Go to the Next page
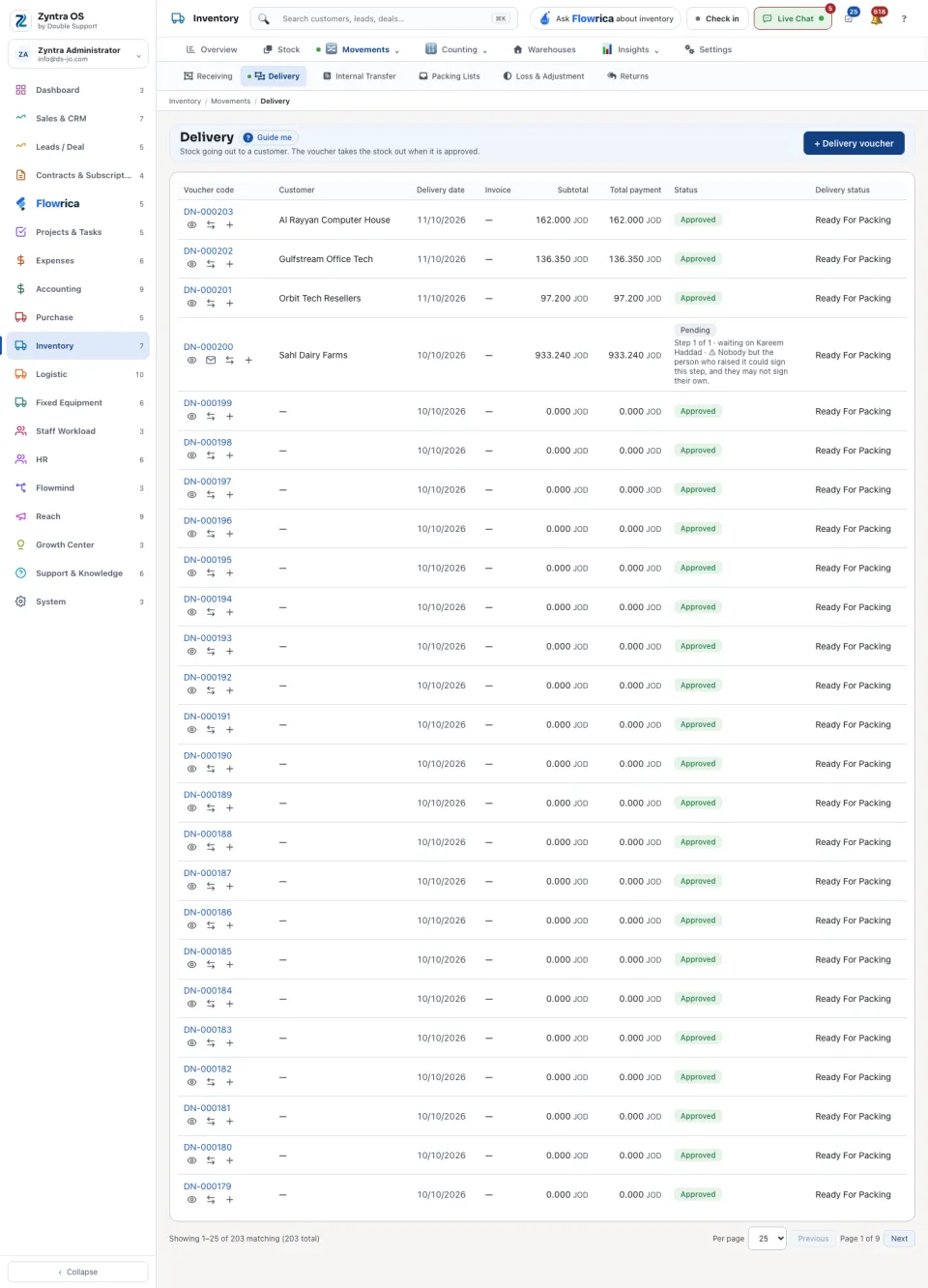Screen dimensions: 928x1288 pos(899,1239)
